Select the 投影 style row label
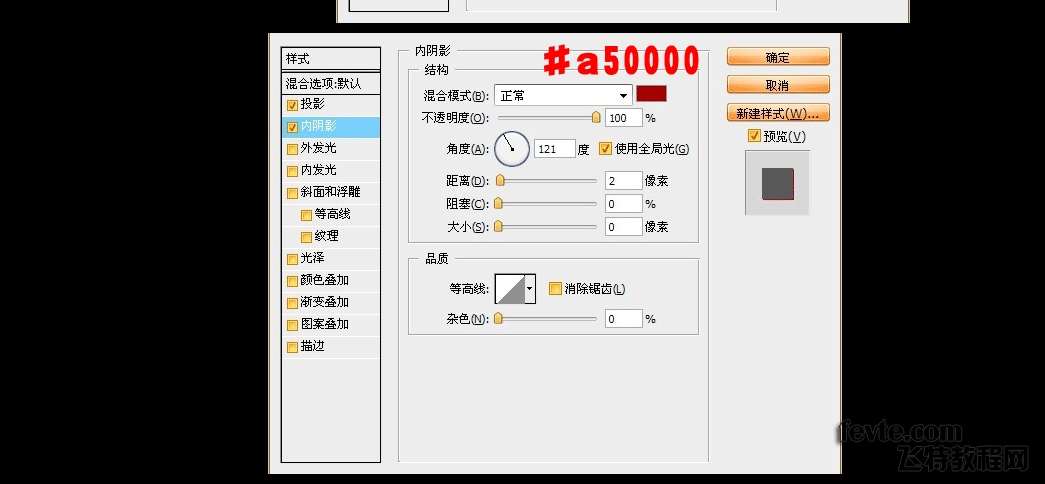Viewport: 1045px width, 484px height. point(313,105)
